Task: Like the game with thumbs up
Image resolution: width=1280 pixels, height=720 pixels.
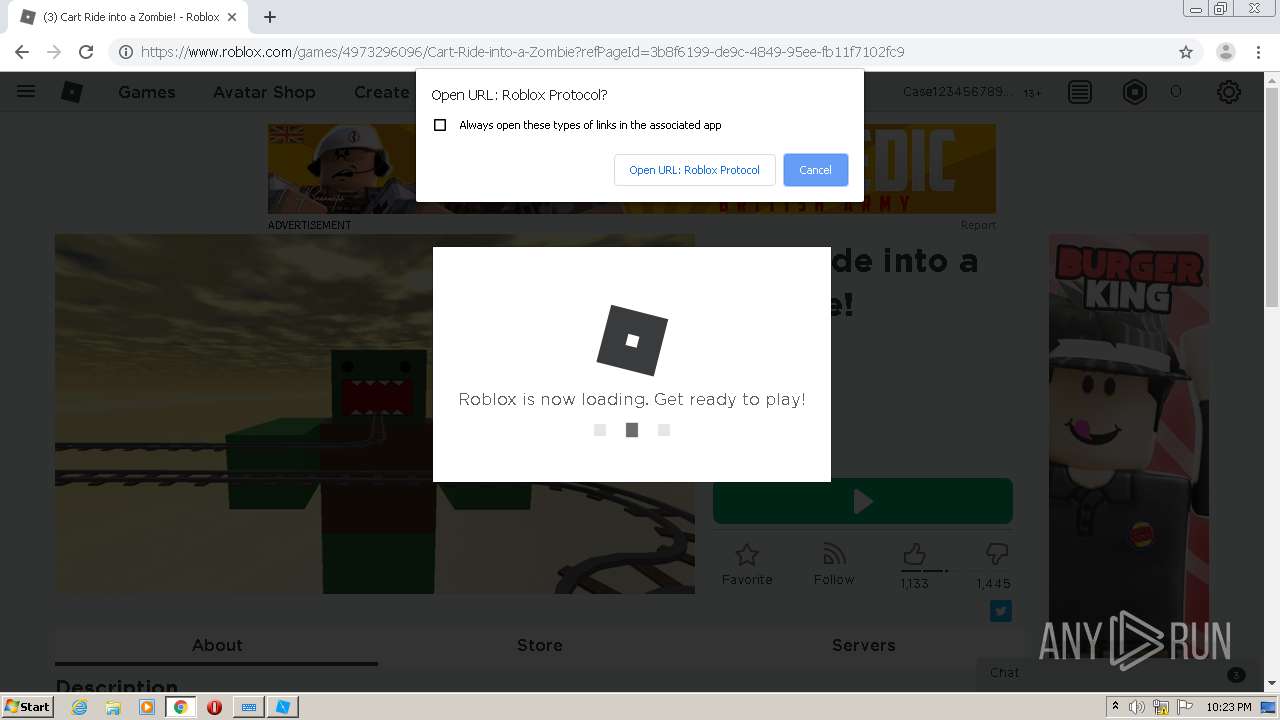Action: 914,555
